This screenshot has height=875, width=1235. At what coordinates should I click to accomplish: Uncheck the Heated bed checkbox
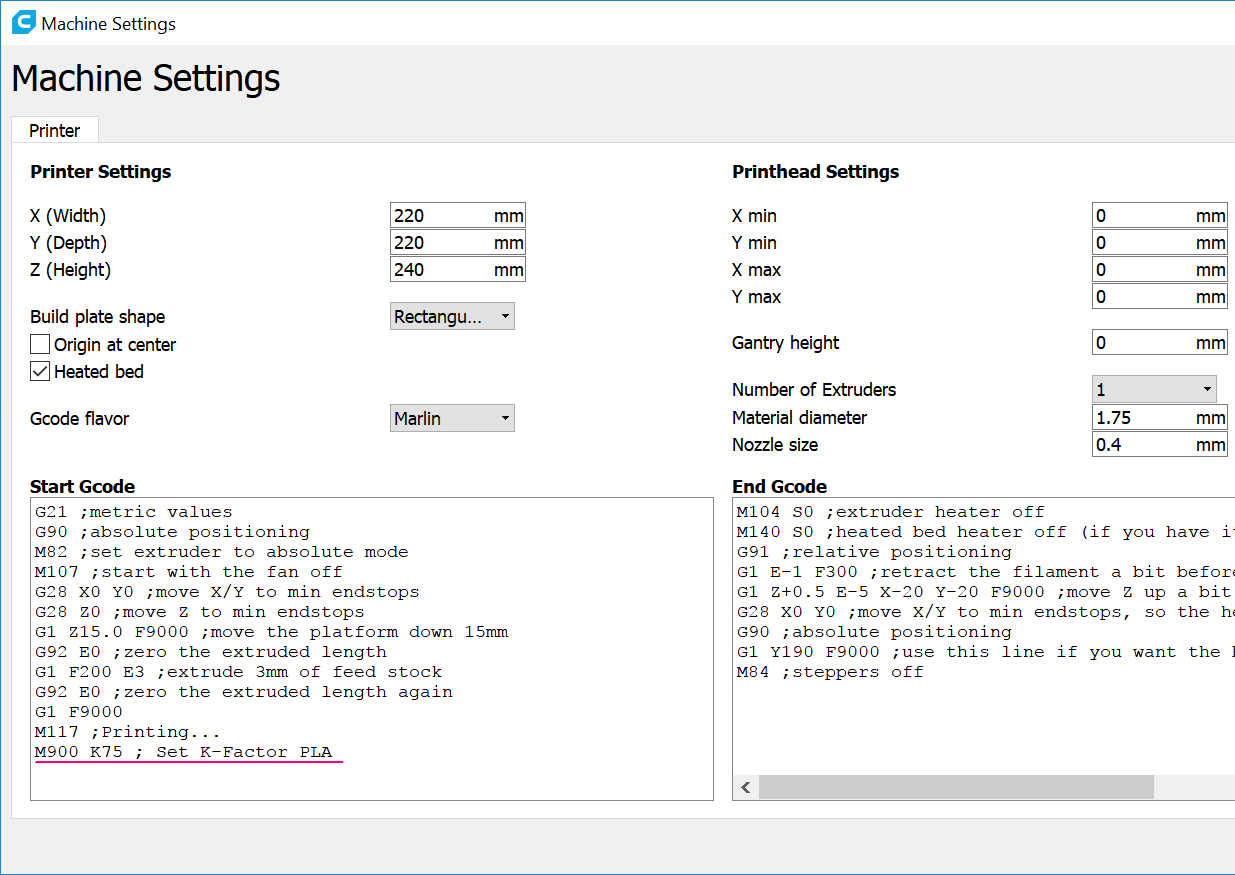[x=40, y=372]
